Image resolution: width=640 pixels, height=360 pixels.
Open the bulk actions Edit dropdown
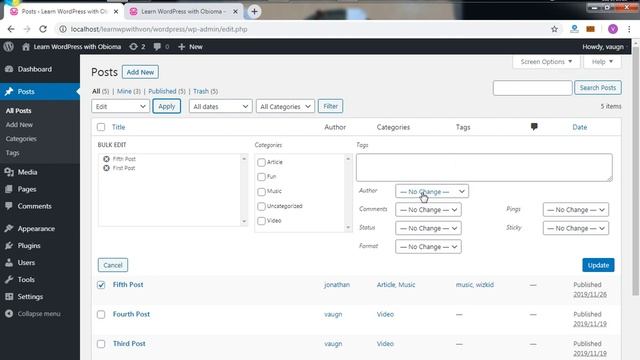[120, 106]
